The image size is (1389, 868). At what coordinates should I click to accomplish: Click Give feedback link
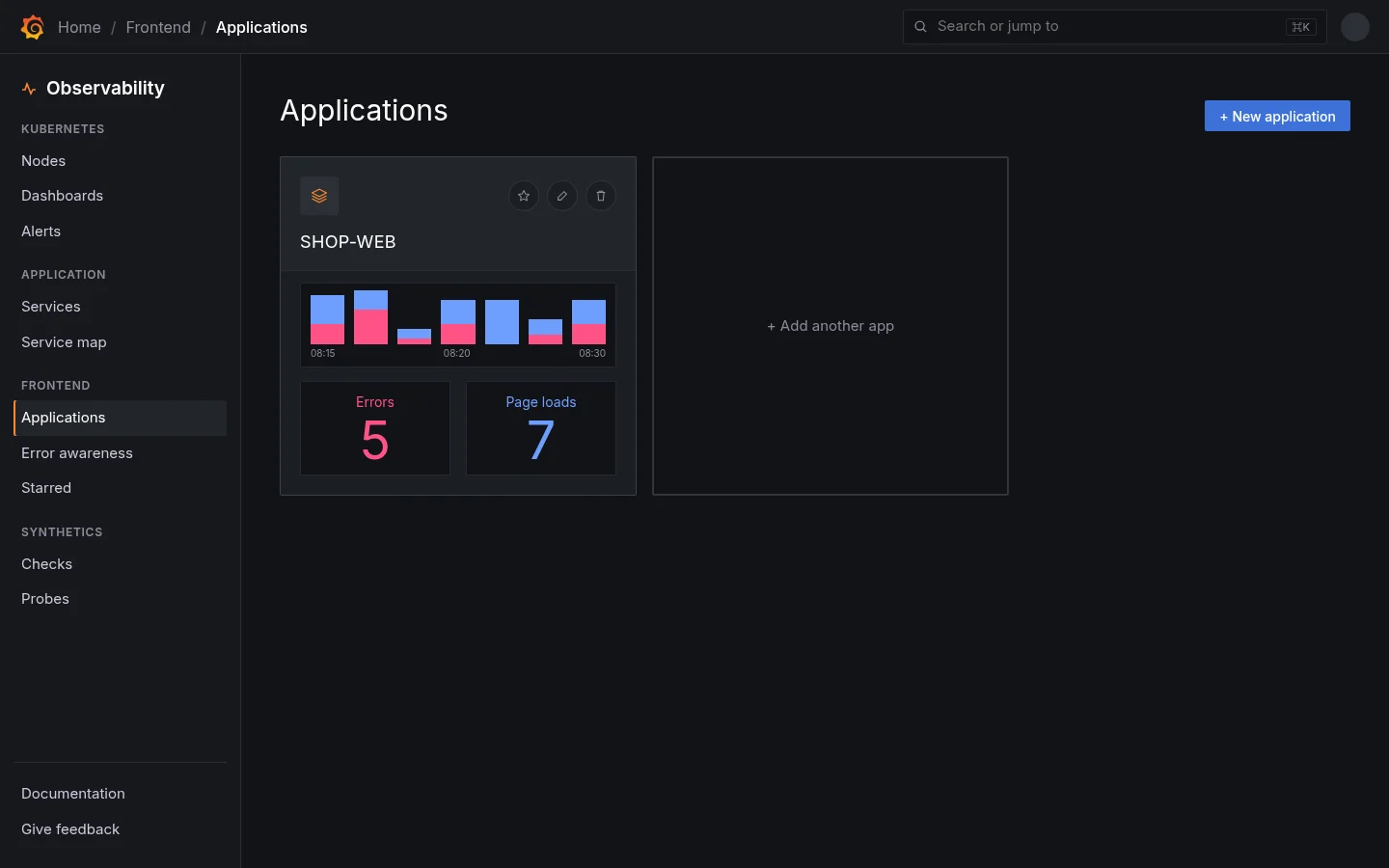click(x=120, y=829)
